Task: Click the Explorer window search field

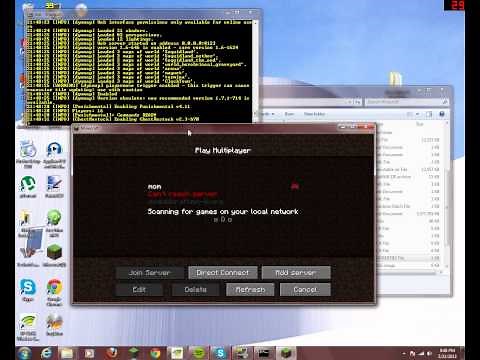Action: (x=407, y=101)
